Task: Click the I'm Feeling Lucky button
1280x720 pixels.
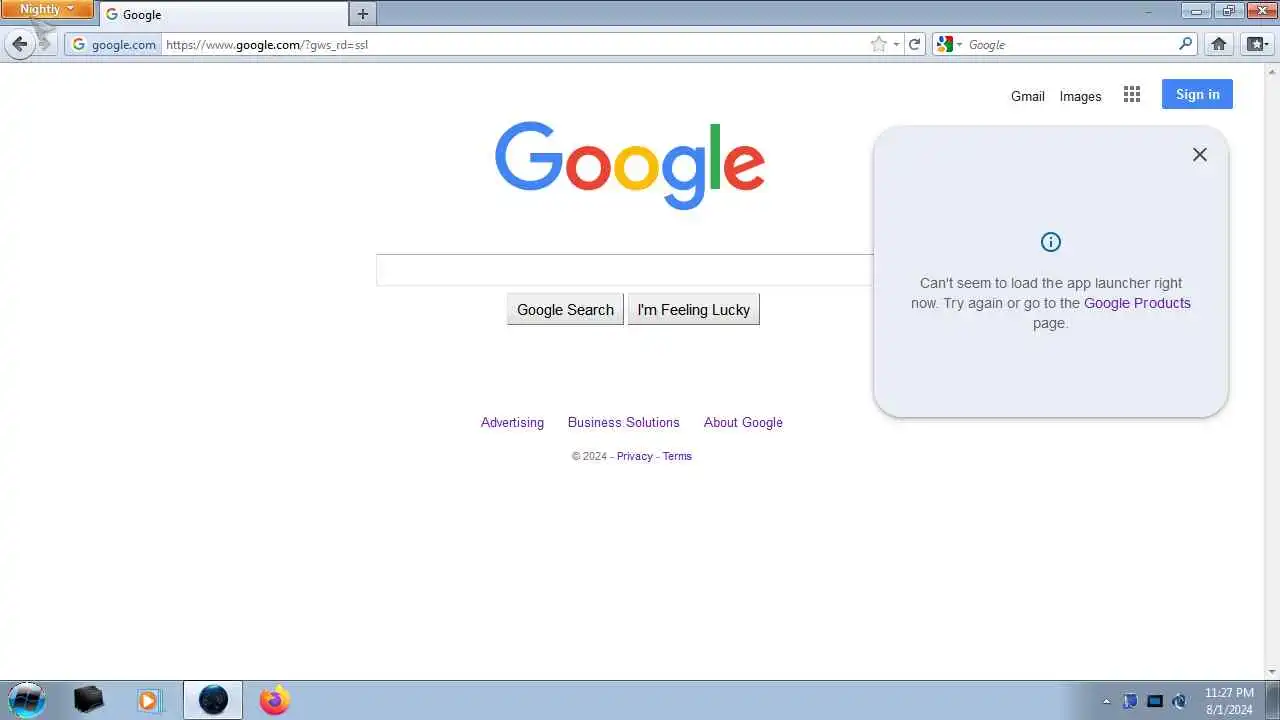Action: pos(693,309)
